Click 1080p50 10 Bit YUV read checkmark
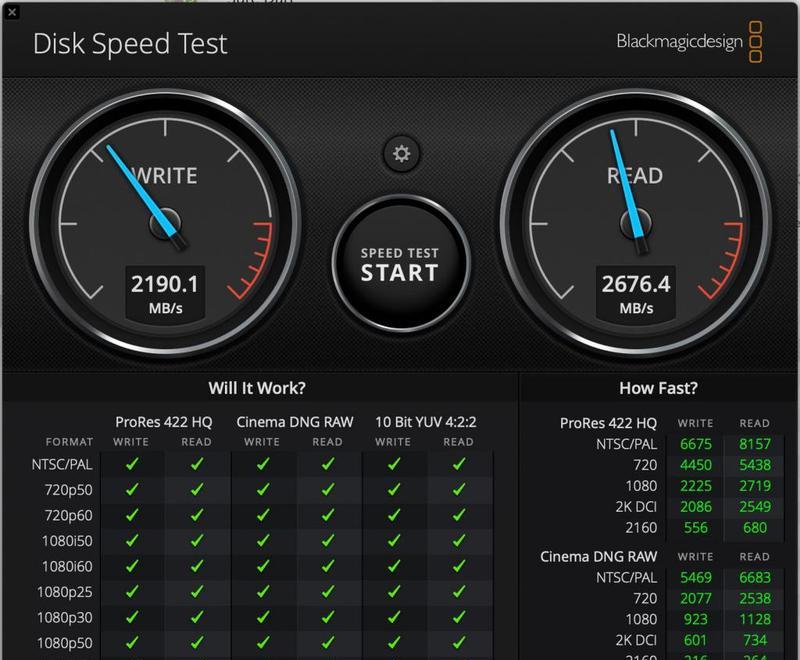This screenshot has width=800, height=660. click(x=458, y=642)
